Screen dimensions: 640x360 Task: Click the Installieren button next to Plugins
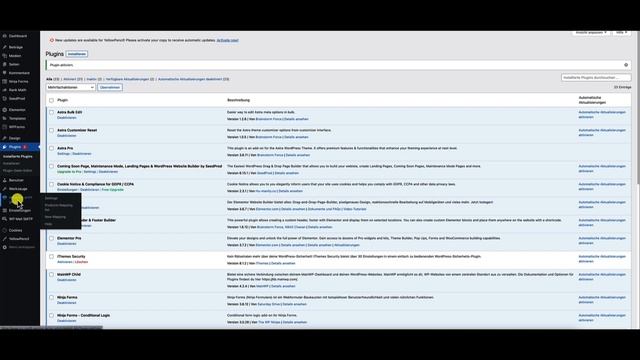[x=77, y=54]
